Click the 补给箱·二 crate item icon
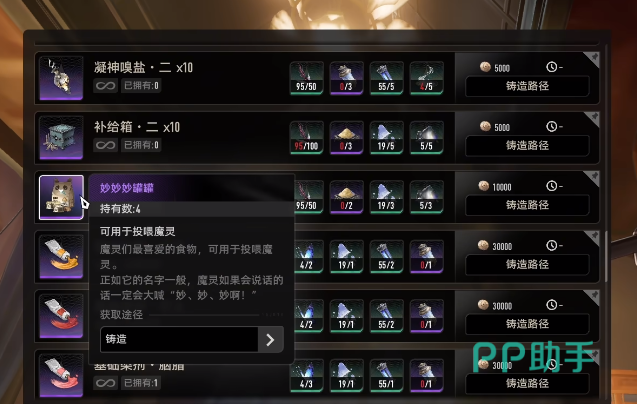The height and width of the screenshot is (404, 637). (61, 137)
